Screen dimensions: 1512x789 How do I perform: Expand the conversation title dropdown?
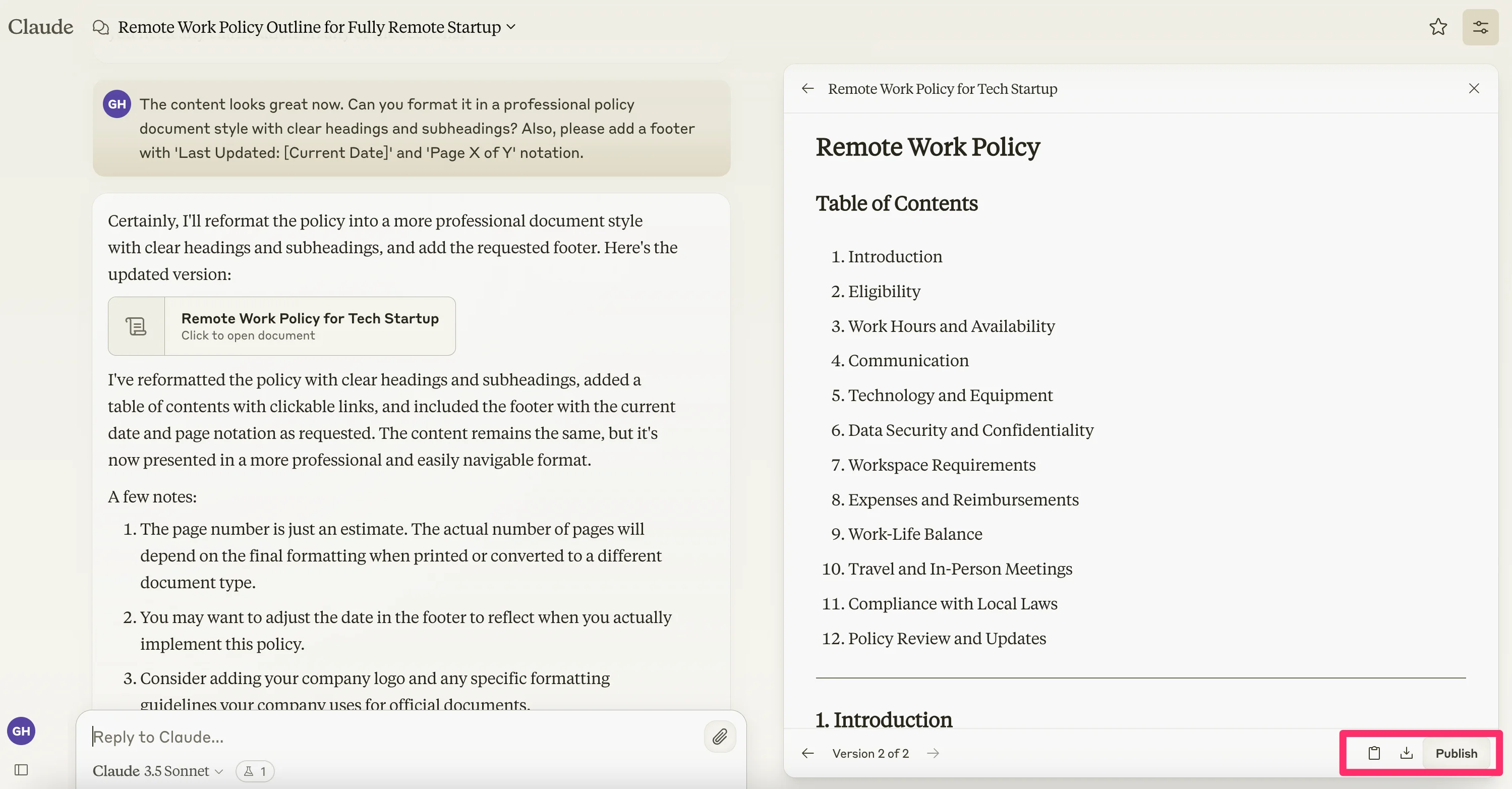click(x=511, y=27)
